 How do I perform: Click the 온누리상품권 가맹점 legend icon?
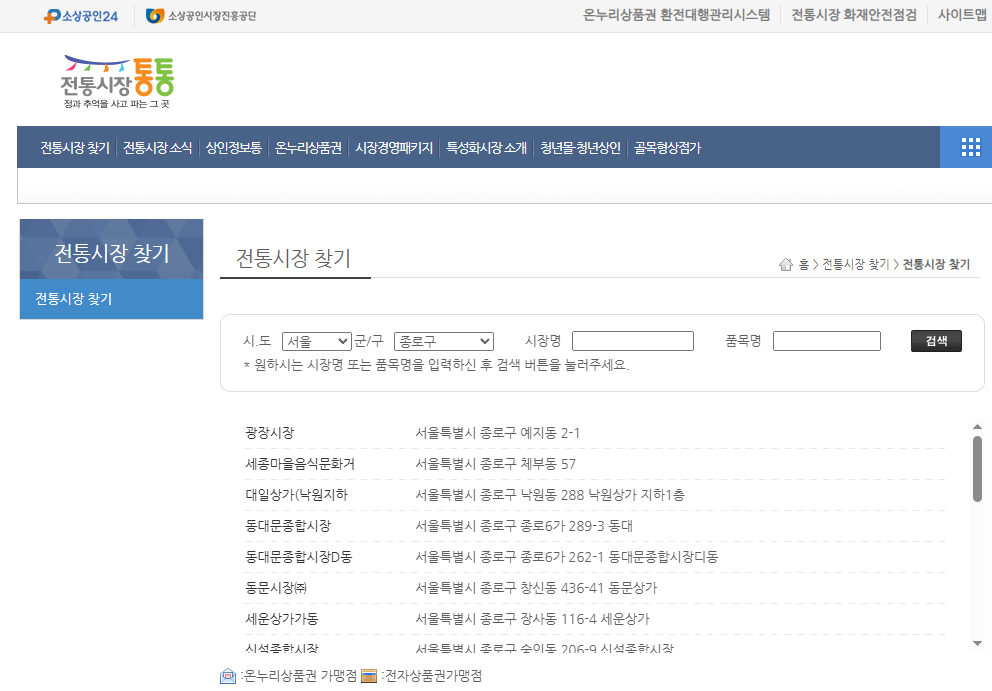click(x=228, y=676)
